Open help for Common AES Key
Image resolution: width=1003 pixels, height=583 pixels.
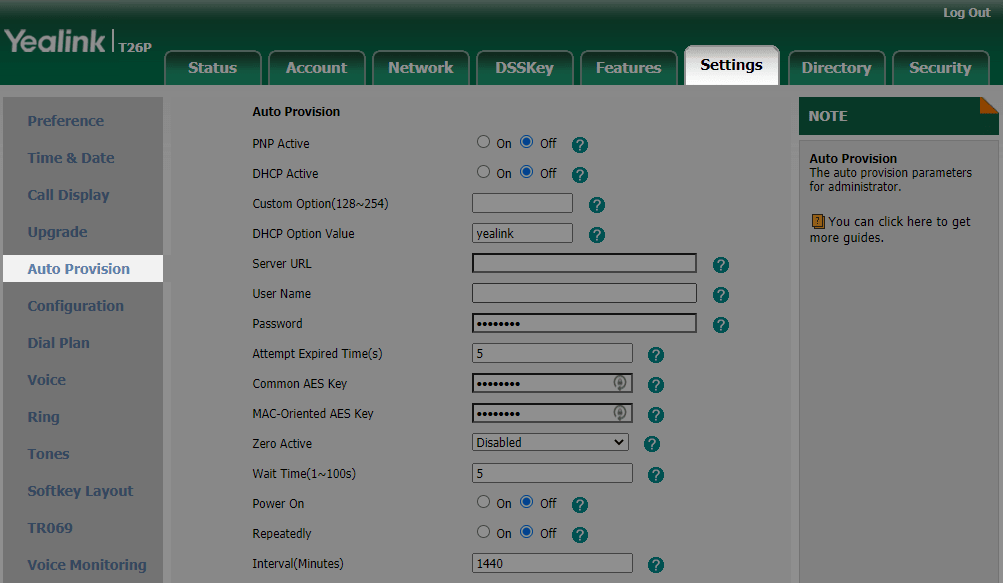(x=656, y=385)
